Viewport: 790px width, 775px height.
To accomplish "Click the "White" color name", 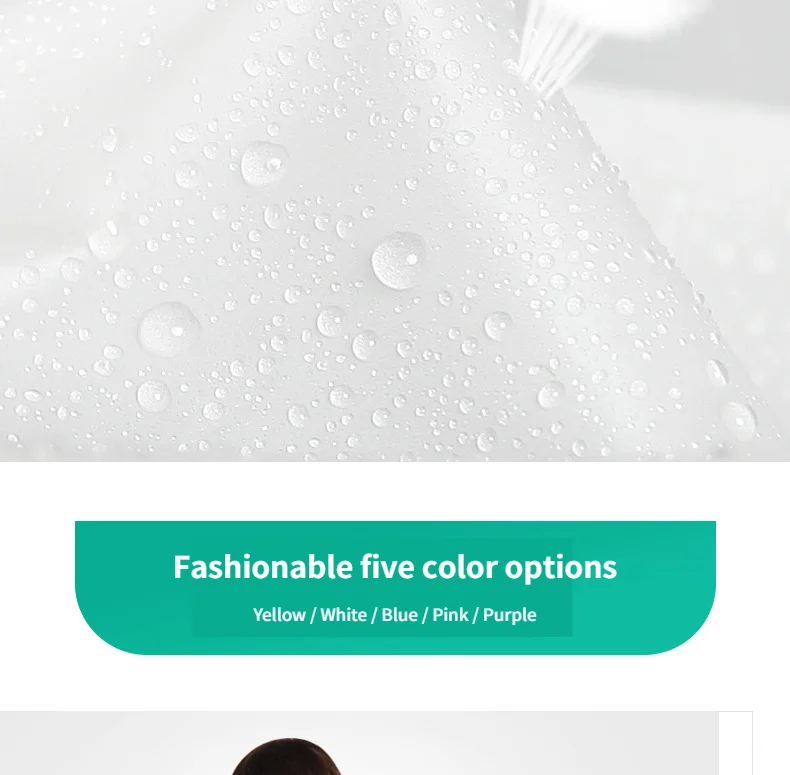I will coord(344,615).
